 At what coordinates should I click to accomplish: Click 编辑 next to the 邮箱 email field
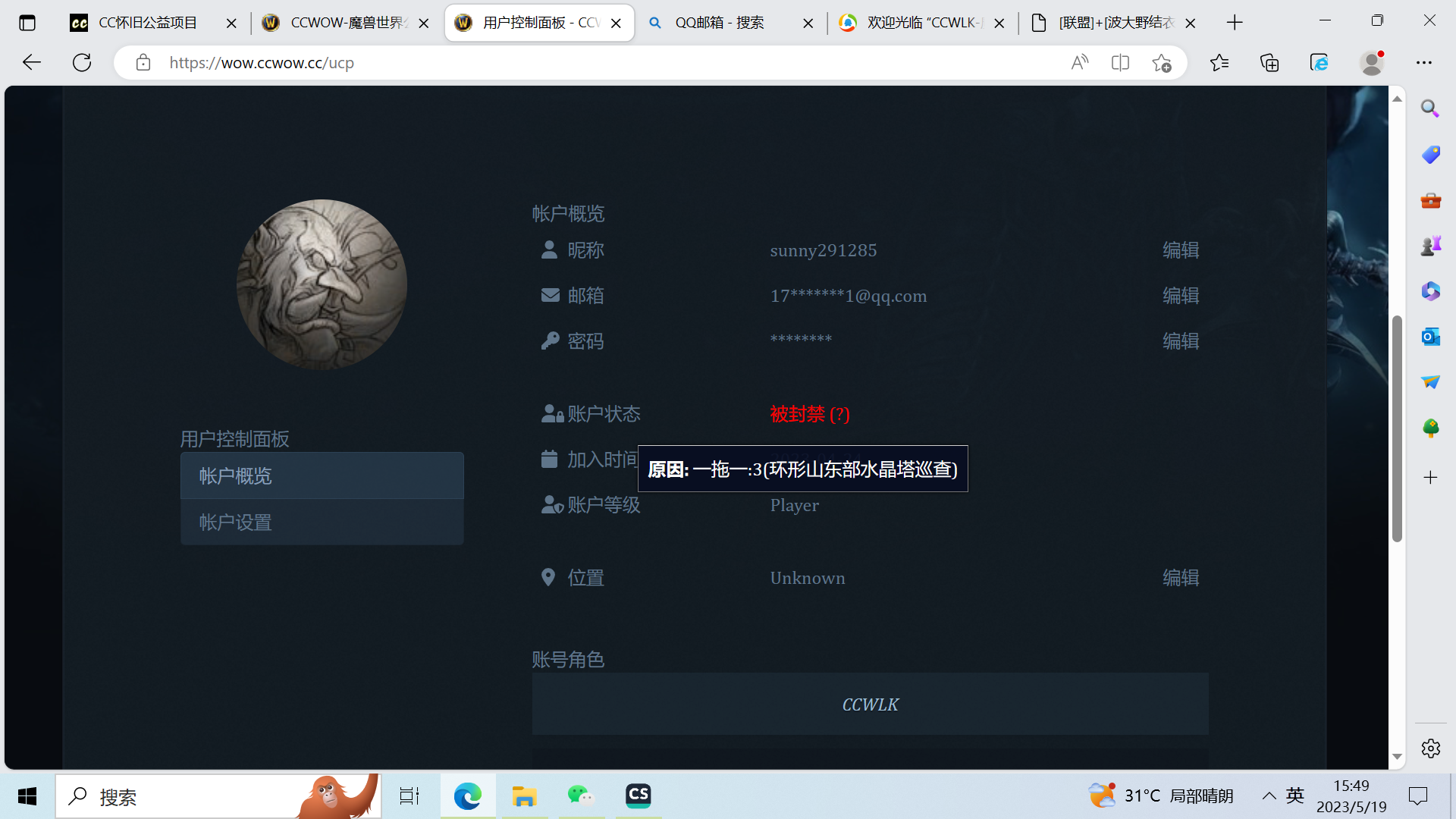1181,296
